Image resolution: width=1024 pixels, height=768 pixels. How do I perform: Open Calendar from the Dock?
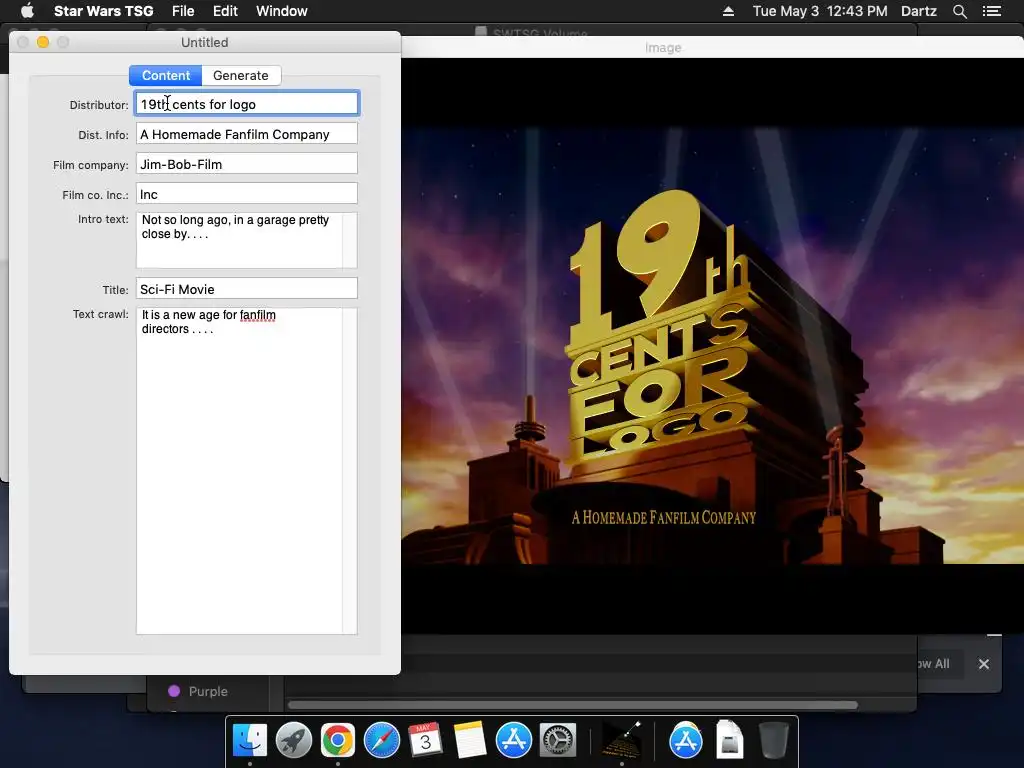pyautogui.click(x=425, y=740)
